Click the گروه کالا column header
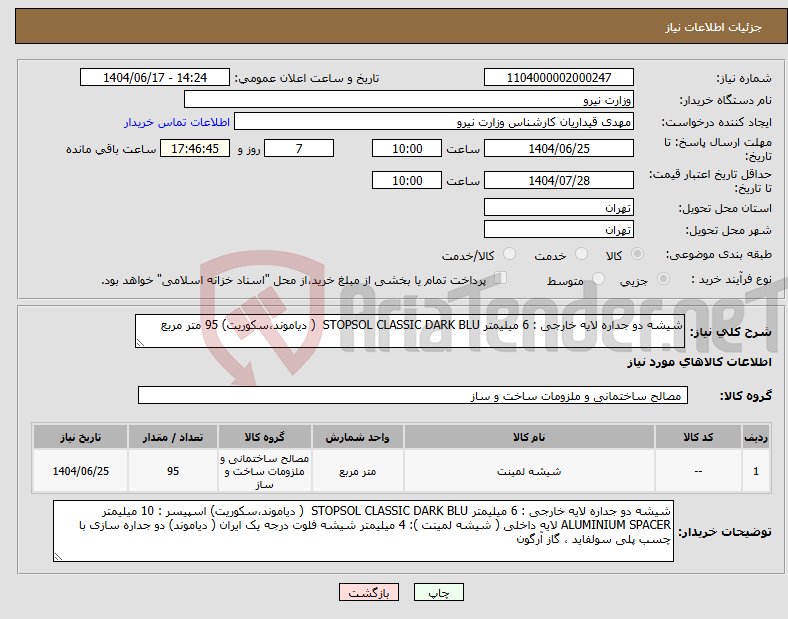The width and height of the screenshot is (788, 619). pyautogui.click(x=264, y=437)
